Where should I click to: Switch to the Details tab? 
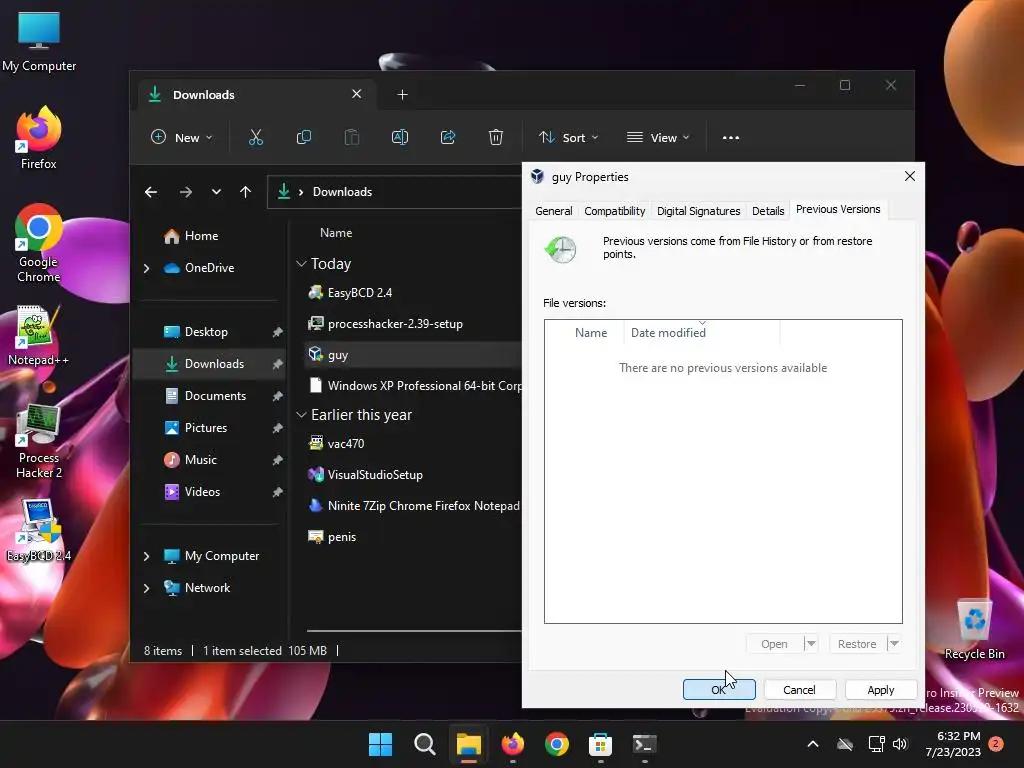(768, 211)
